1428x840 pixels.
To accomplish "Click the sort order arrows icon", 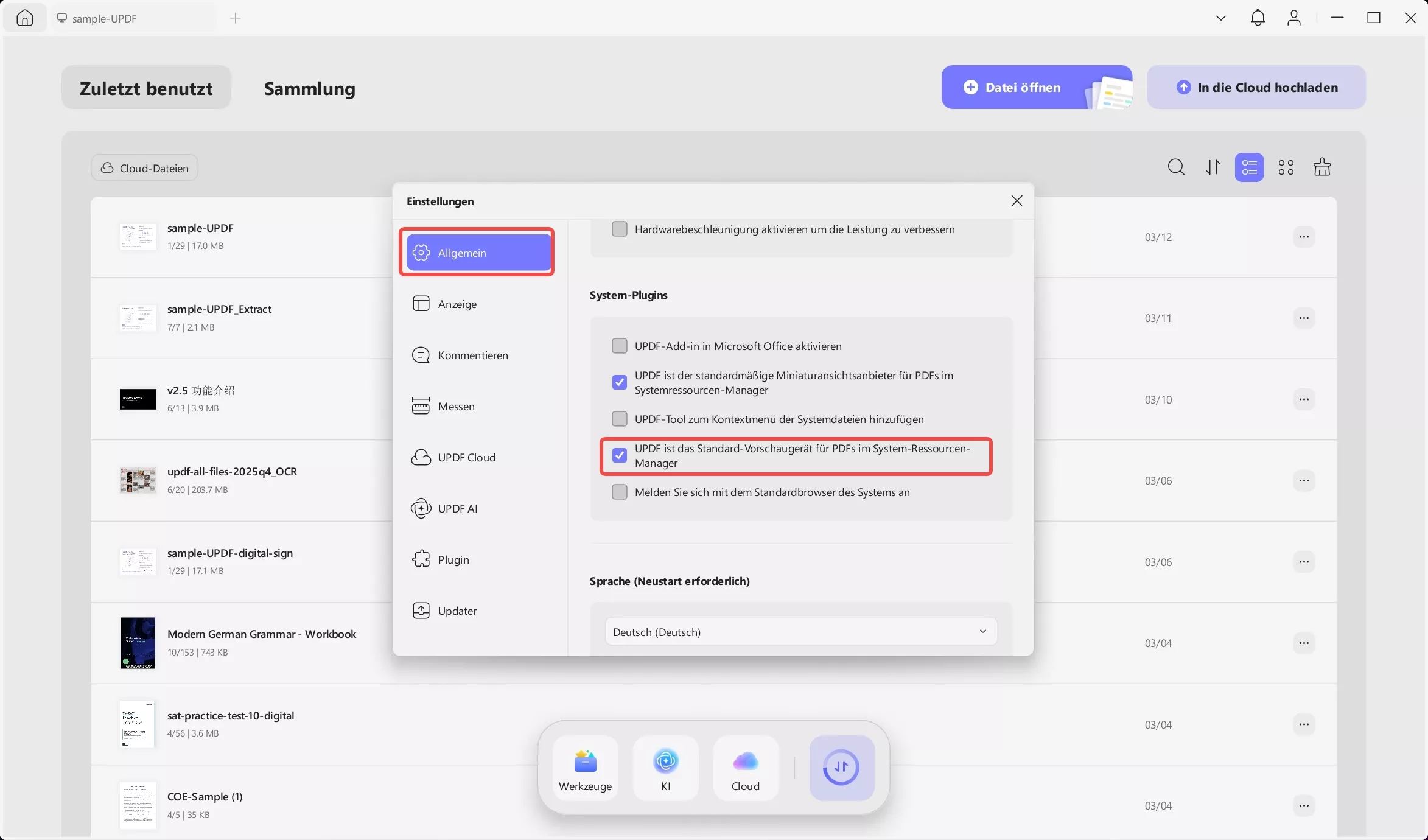I will click(x=1213, y=167).
